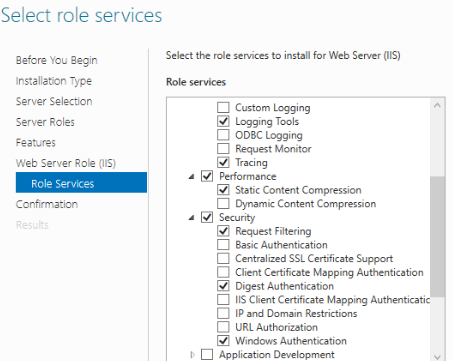Select the Performance label in tree
This screenshot has width=453, height=361.
click(x=248, y=176)
